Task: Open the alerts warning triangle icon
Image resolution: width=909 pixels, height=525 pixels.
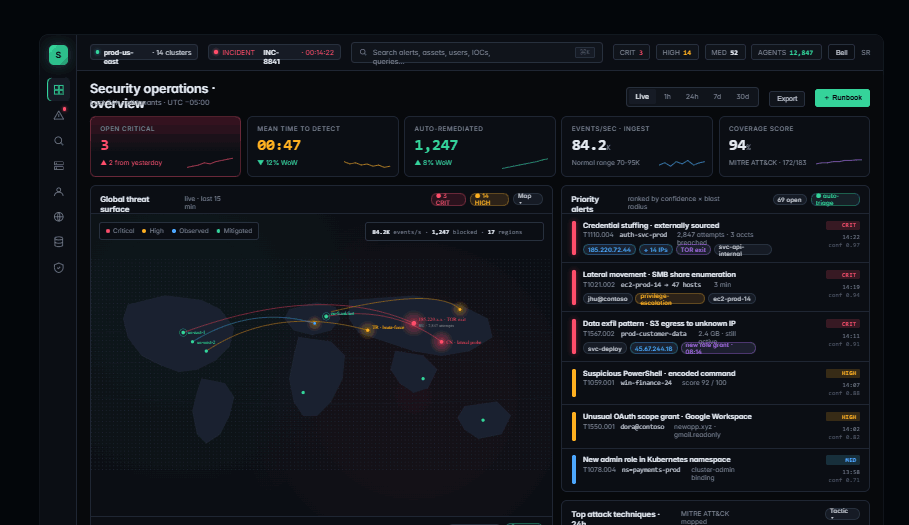Action: 59,115
